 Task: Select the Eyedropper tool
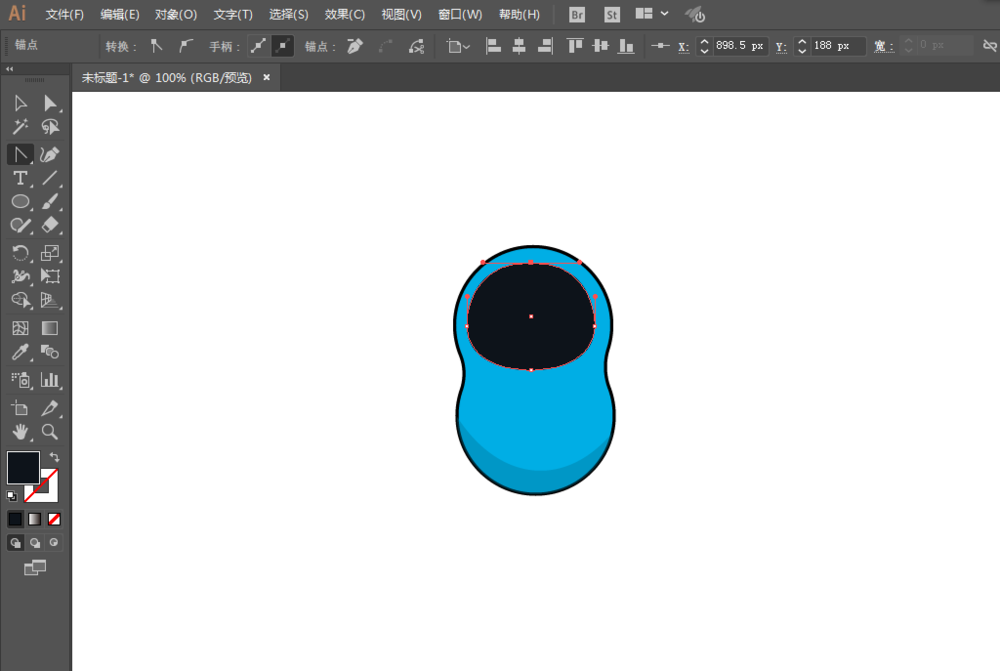point(20,352)
